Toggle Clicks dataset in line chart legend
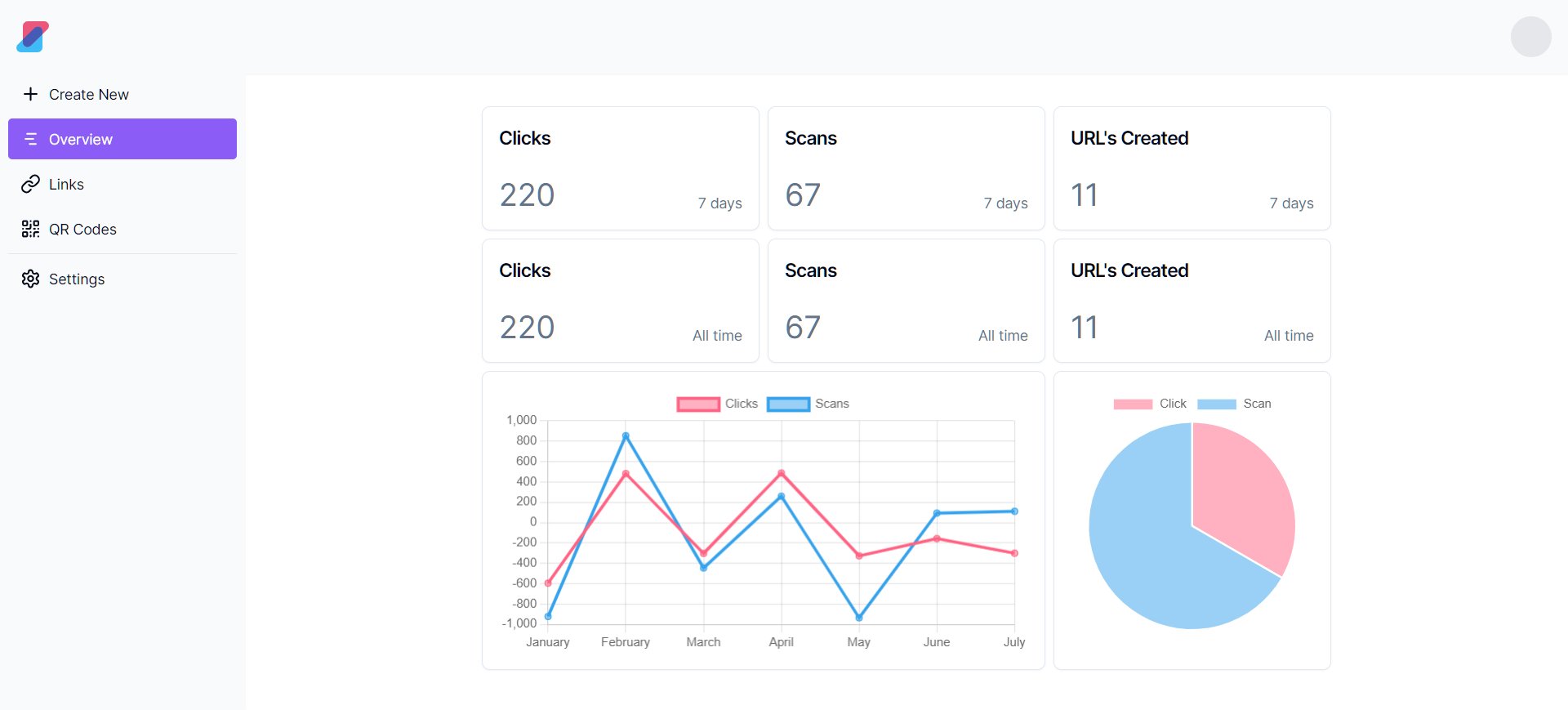This screenshot has height=710, width=1568. coord(717,404)
